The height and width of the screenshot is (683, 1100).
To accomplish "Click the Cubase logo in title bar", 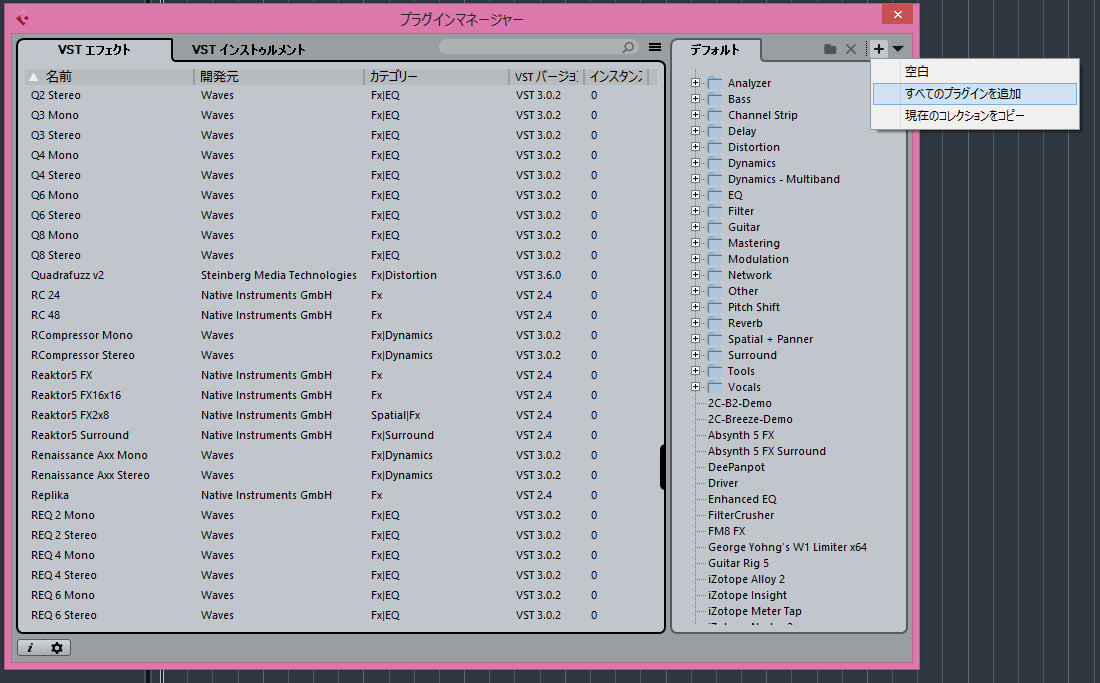I will 22,18.
